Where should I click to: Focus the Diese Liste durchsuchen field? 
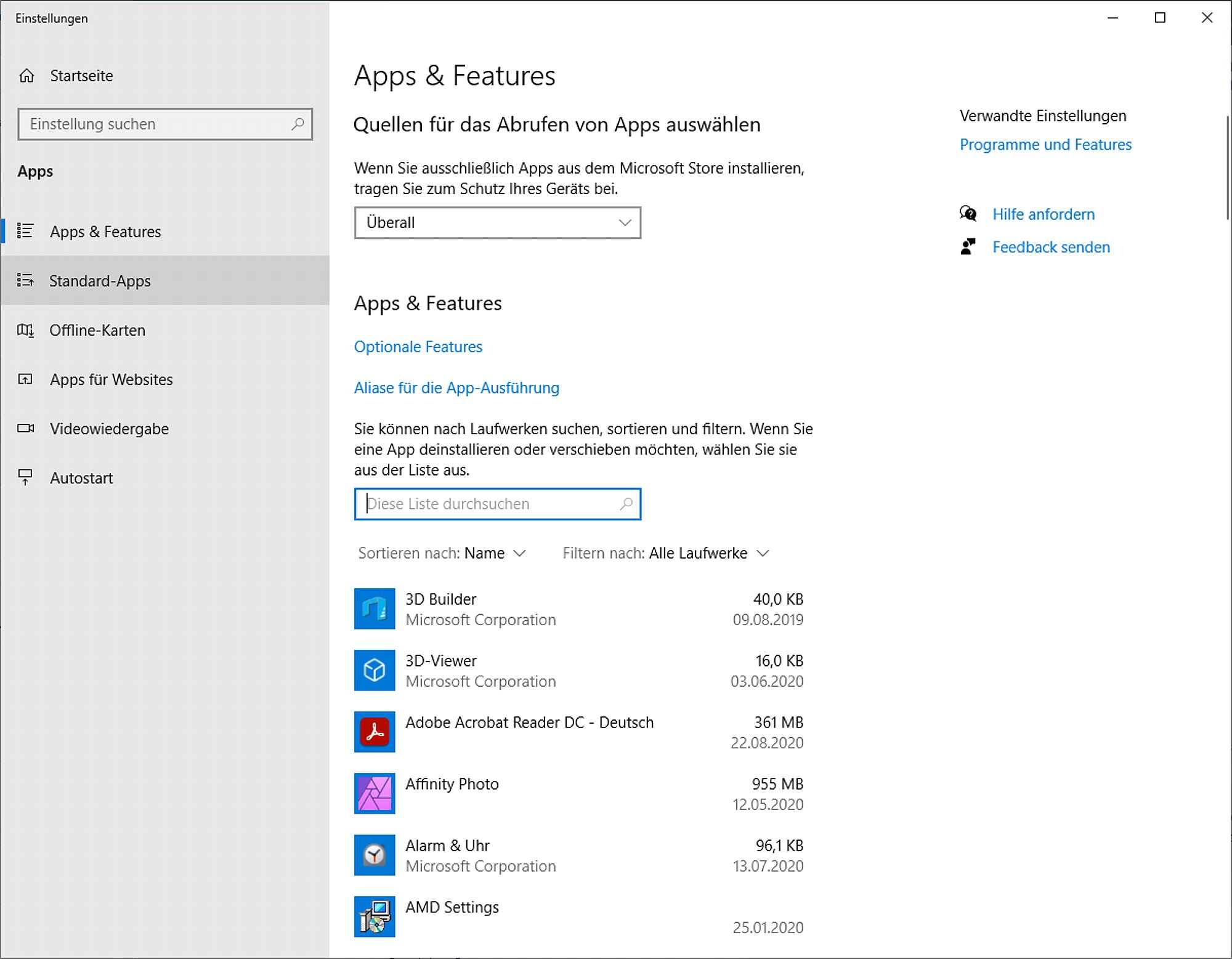[498, 504]
